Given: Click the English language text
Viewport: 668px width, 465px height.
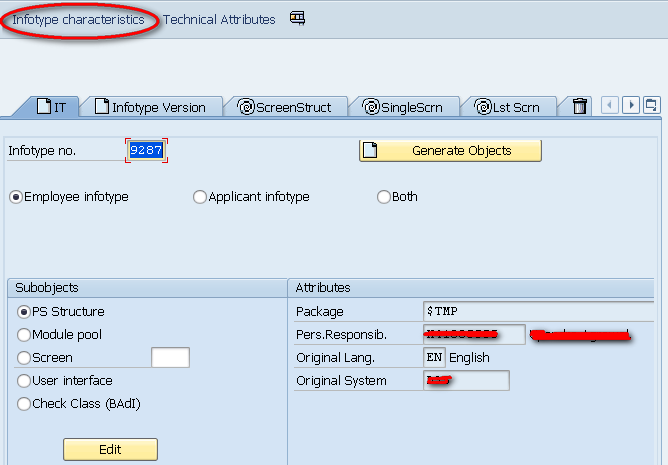Looking at the screenshot, I should tap(469, 358).
